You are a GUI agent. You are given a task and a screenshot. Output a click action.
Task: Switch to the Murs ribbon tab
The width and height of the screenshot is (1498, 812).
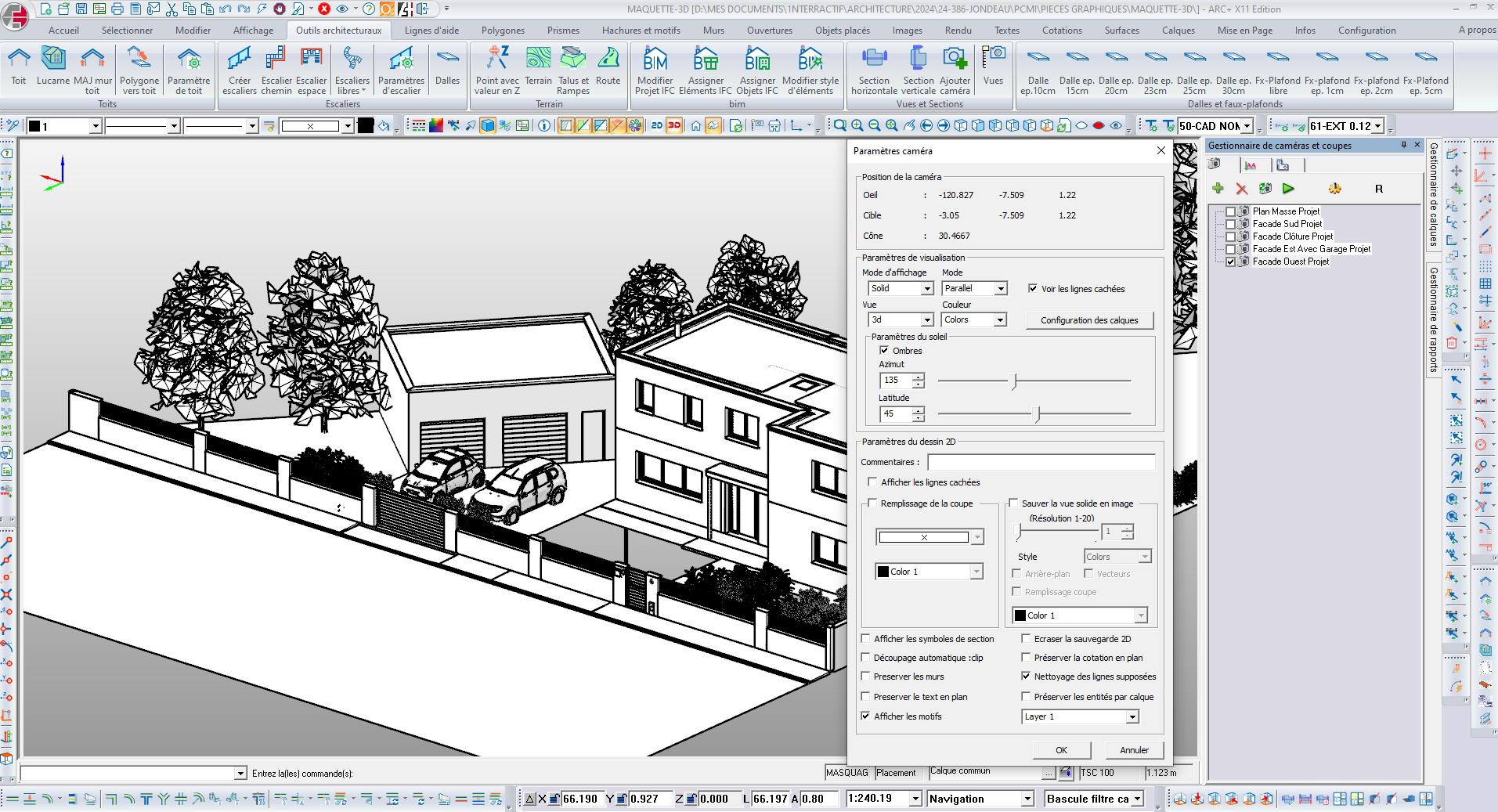713,31
